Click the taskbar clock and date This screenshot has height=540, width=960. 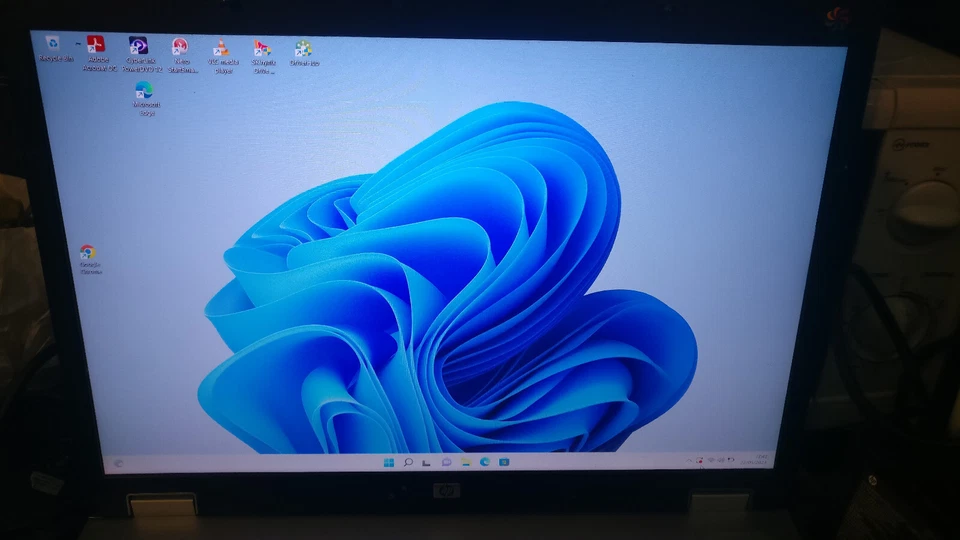754,459
